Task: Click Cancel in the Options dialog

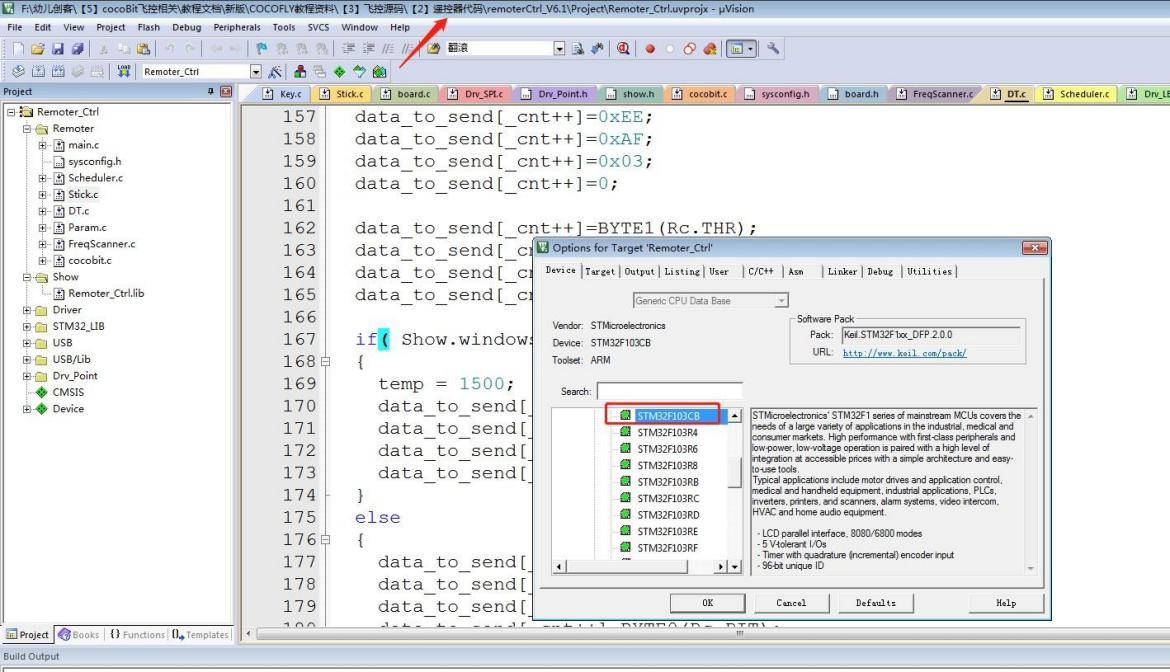Action: pos(791,603)
